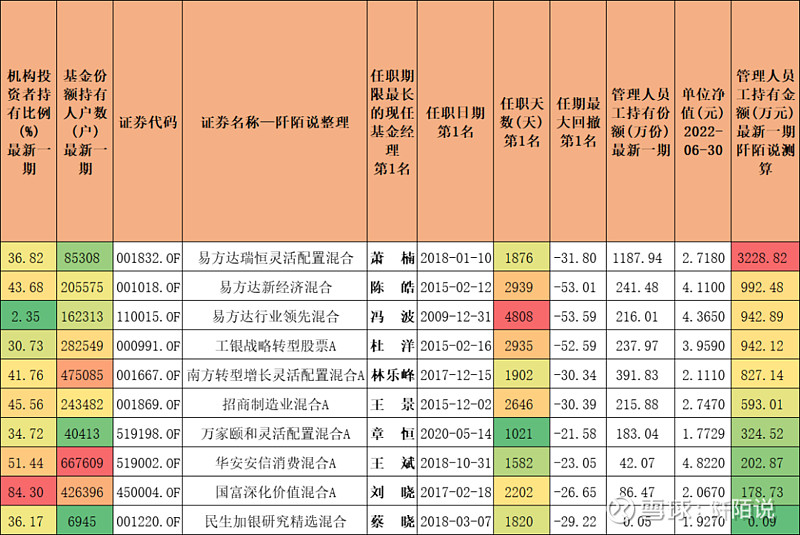Select the red cell 3228.82
Screen dimensions: 800x535
pyautogui.click(x=765, y=258)
